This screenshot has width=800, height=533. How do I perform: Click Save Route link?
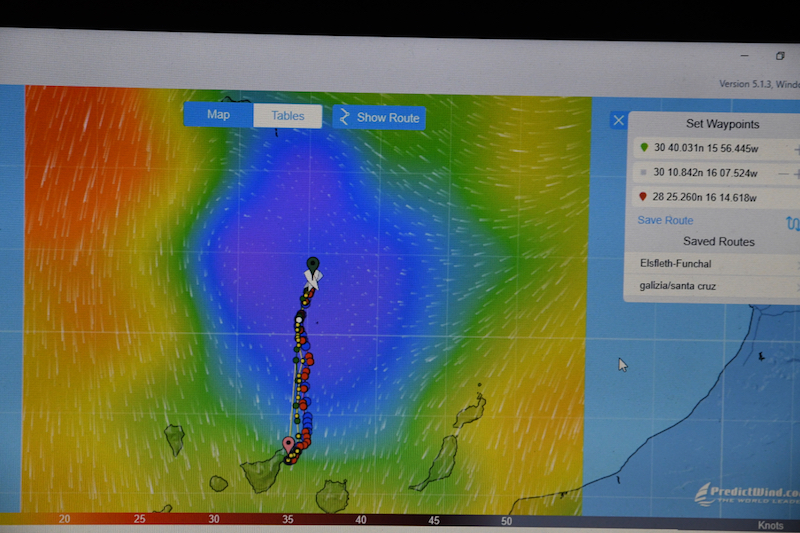665,220
